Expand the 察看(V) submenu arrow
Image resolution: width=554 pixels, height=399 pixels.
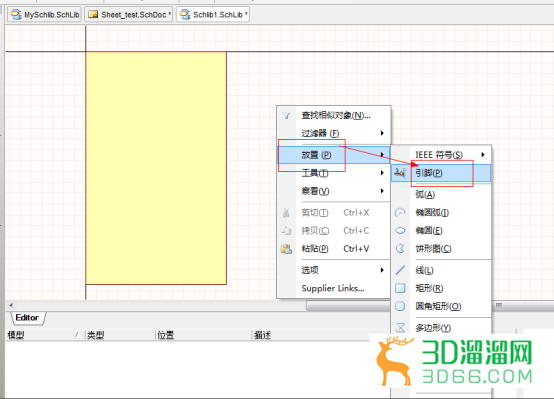(x=382, y=191)
